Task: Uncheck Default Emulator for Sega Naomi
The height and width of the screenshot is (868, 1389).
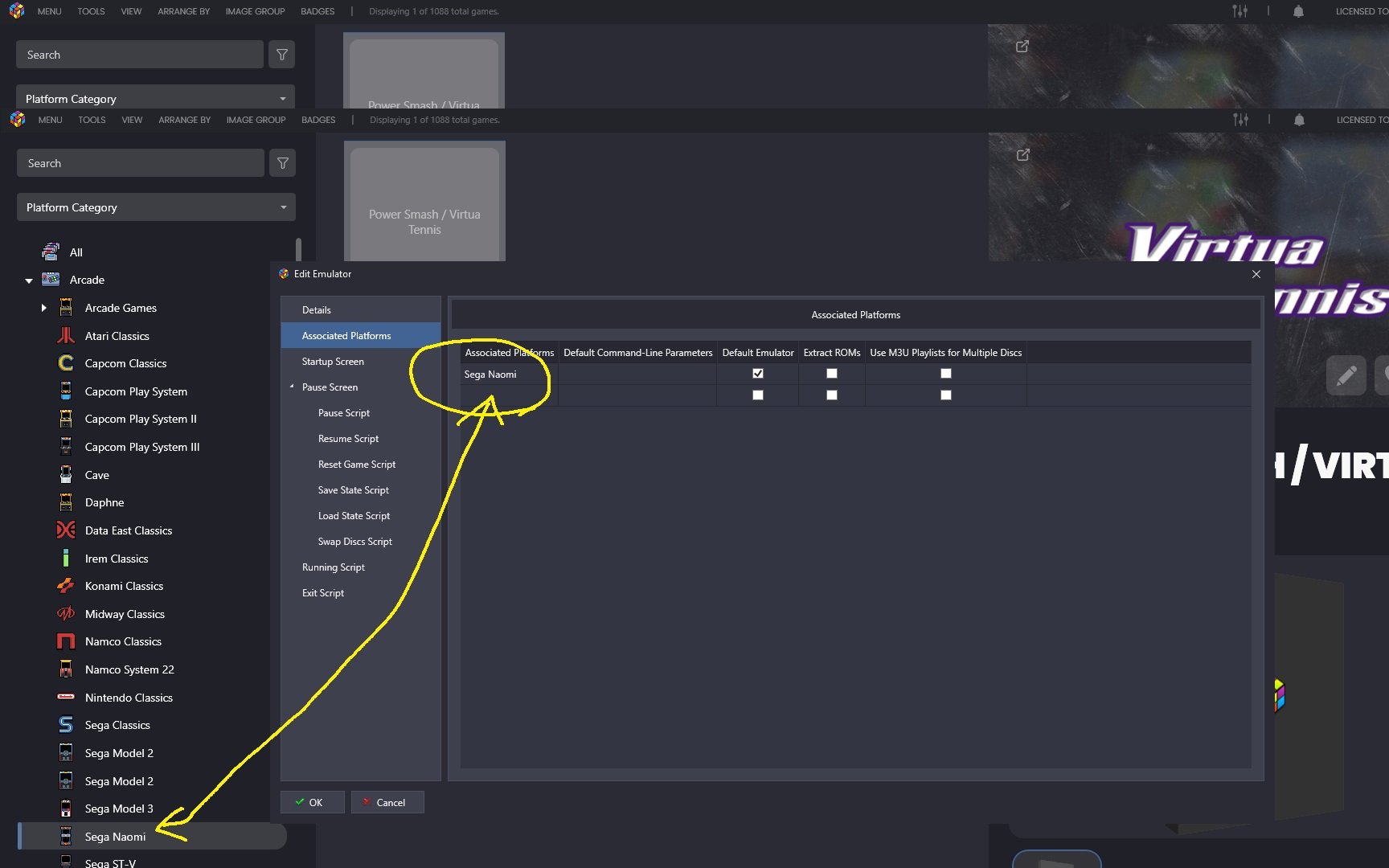Action: coord(758,374)
